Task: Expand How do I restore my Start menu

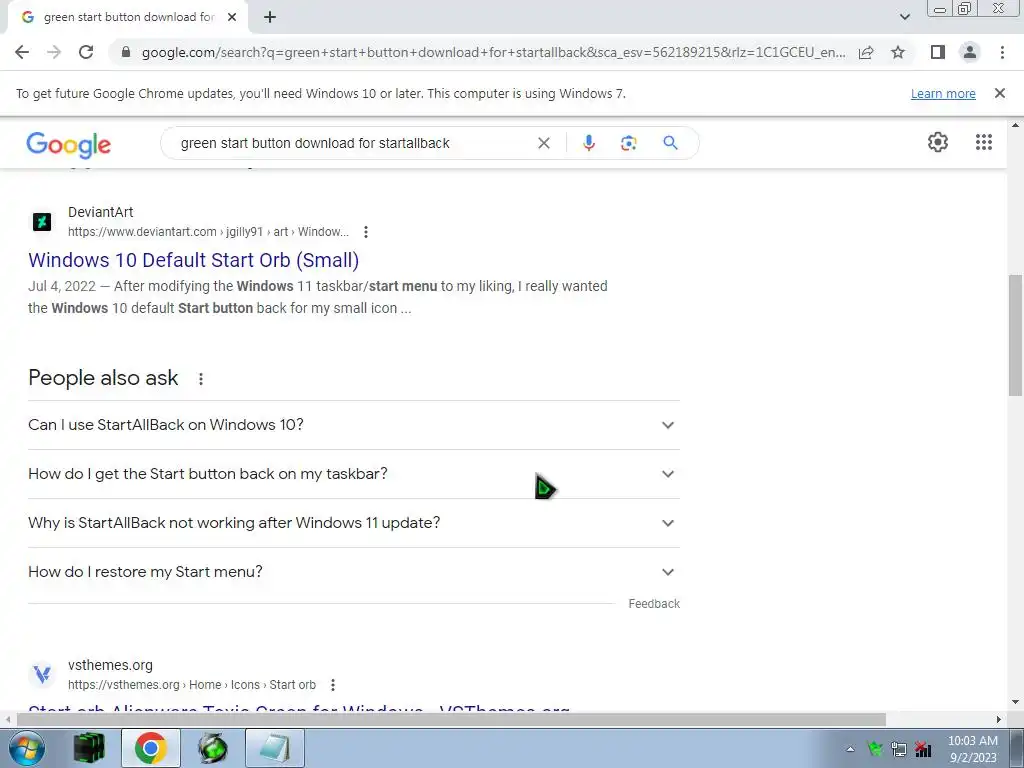Action: click(x=354, y=572)
